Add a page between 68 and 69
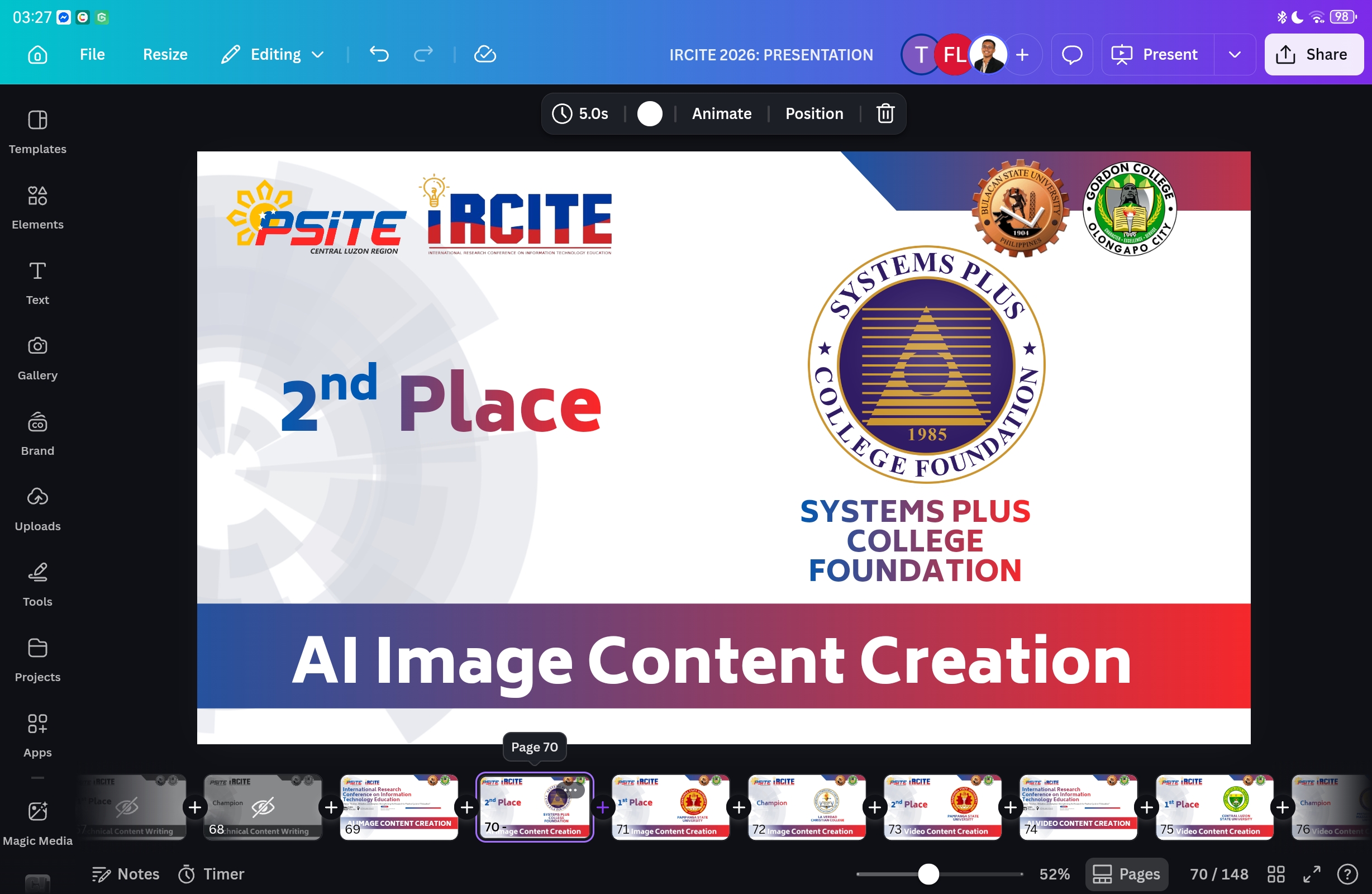This screenshot has width=1372, height=894. click(x=331, y=807)
